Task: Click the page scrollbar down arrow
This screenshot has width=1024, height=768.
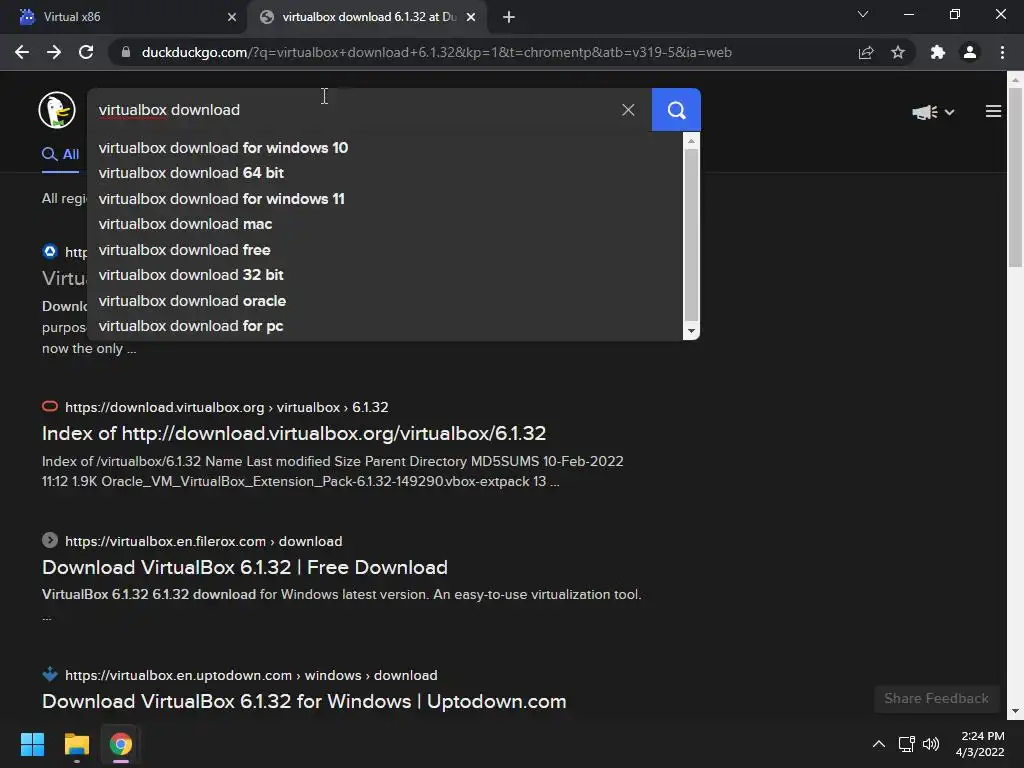Action: coord(1015,711)
